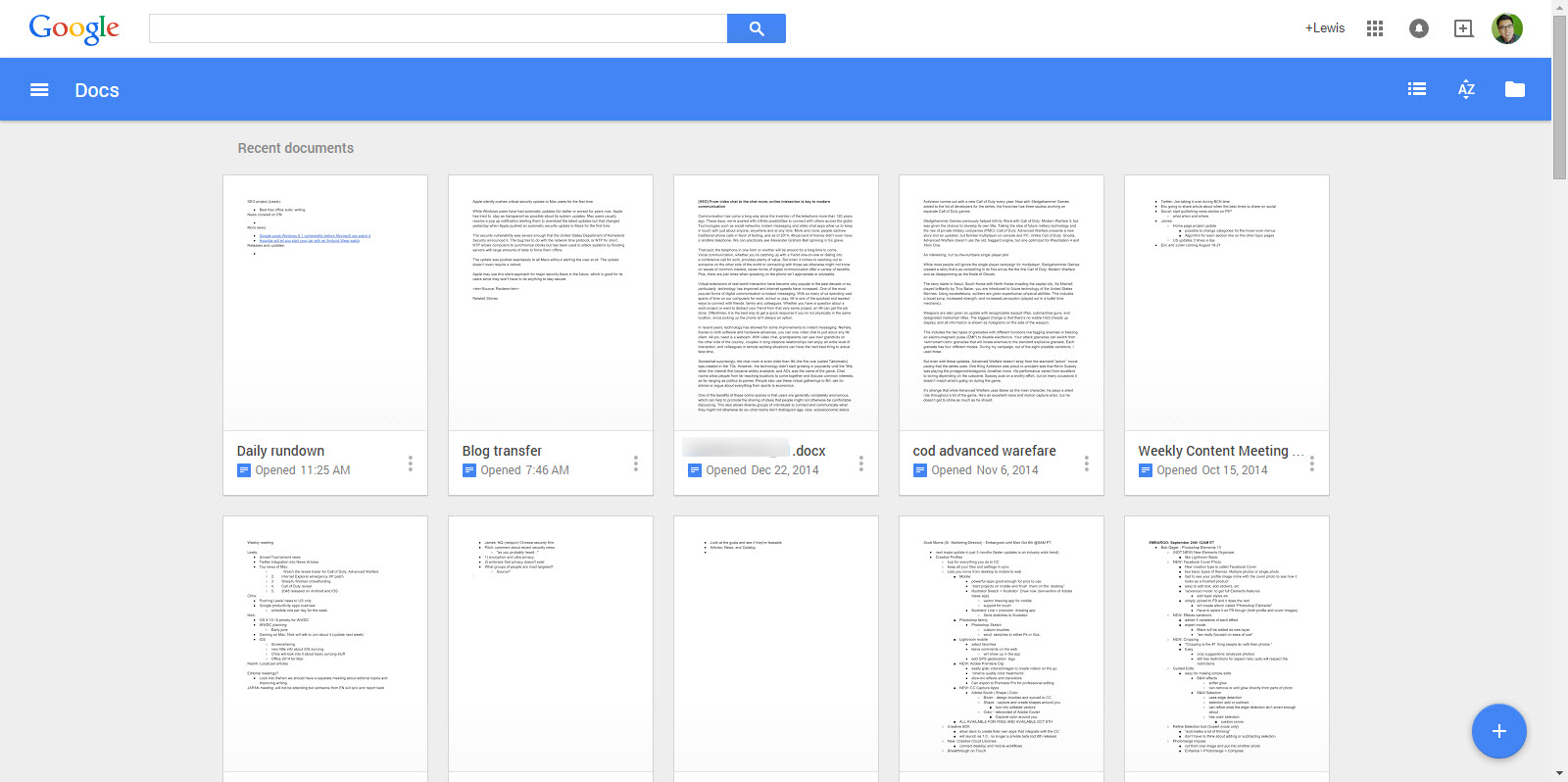This screenshot has width=1568, height=782.
Task: Go to the Google logo homepage
Action: pyautogui.click(x=74, y=28)
